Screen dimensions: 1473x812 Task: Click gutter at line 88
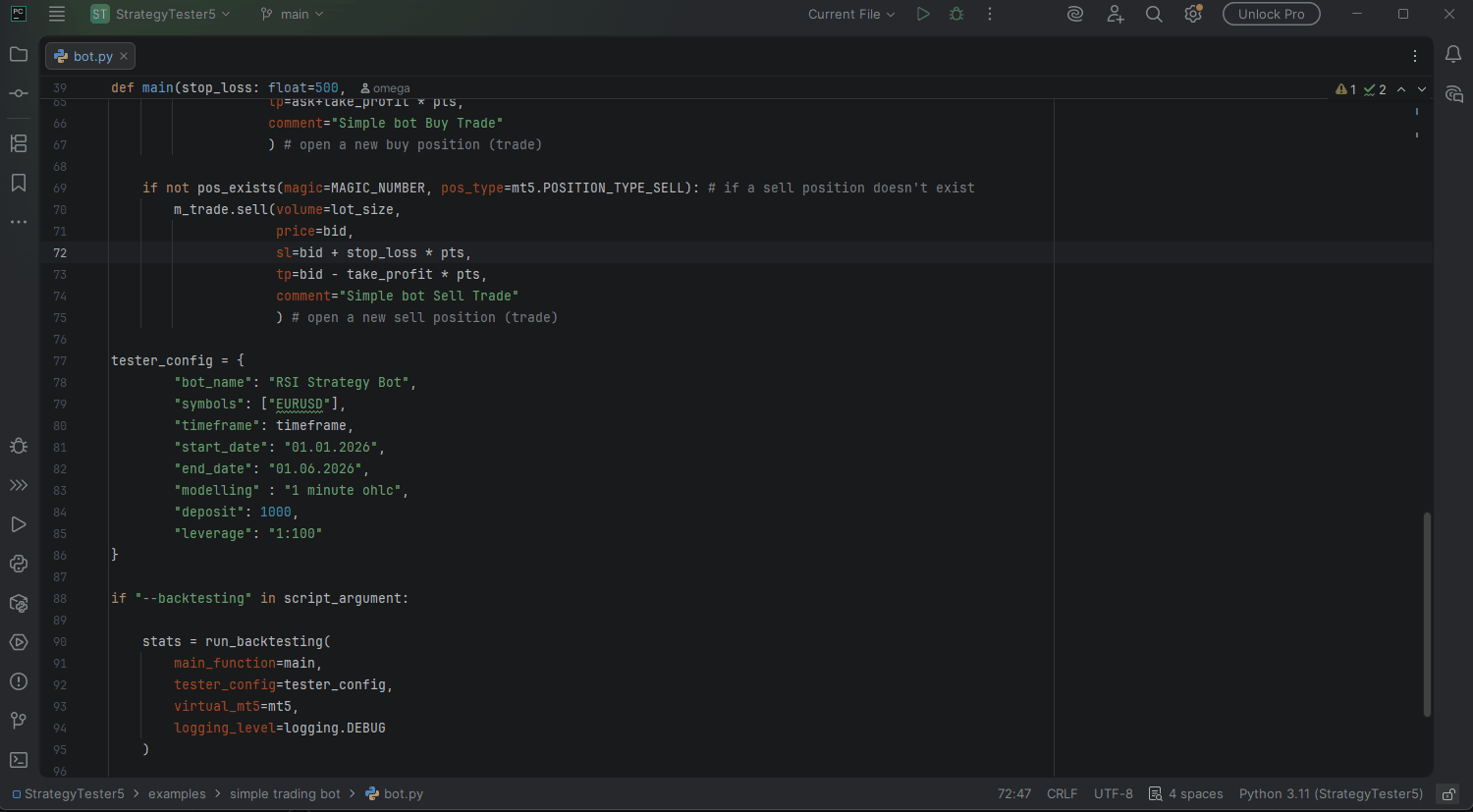(x=60, y=598)
